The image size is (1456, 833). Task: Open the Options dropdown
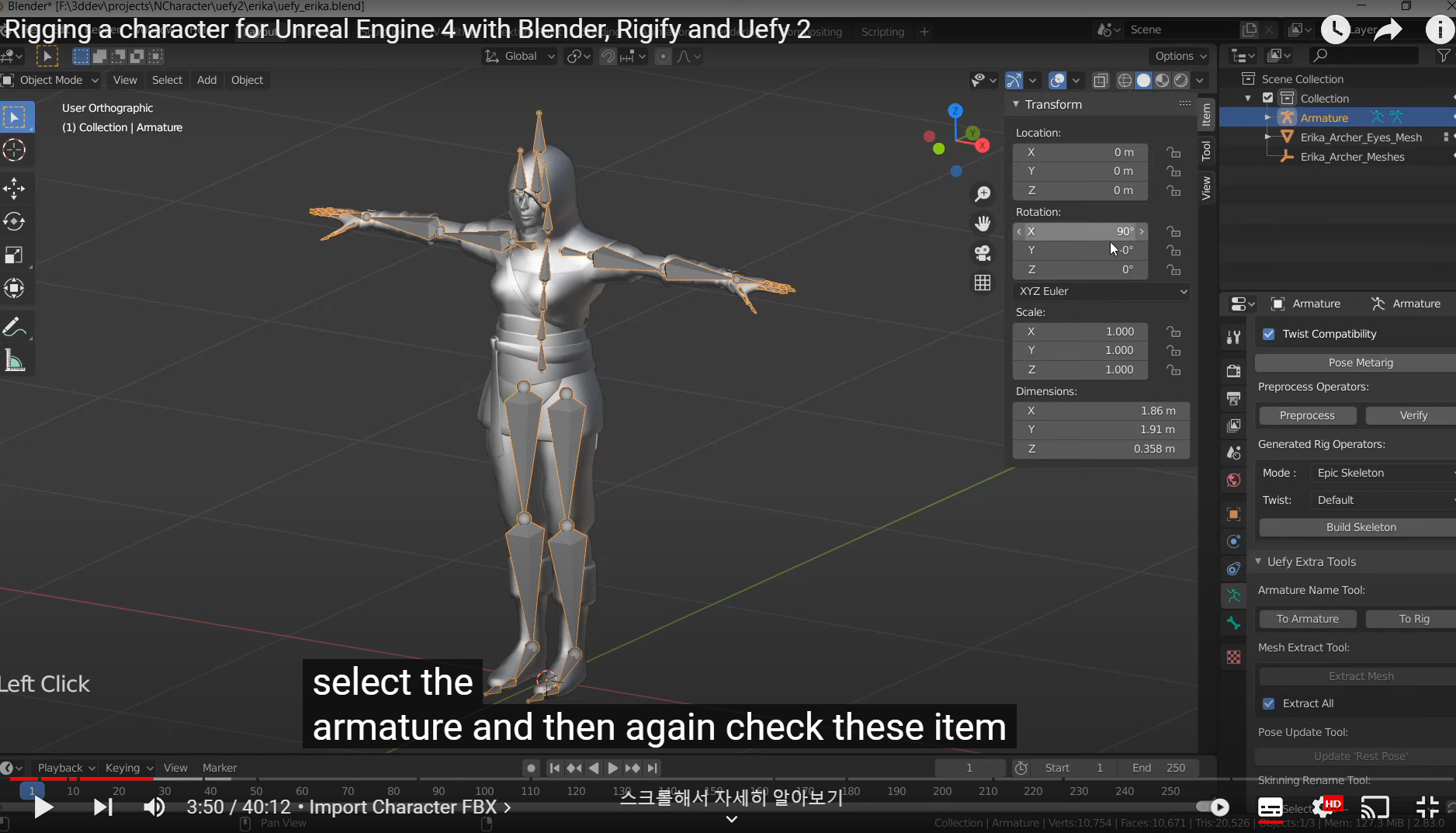[x=1180, y=56]
